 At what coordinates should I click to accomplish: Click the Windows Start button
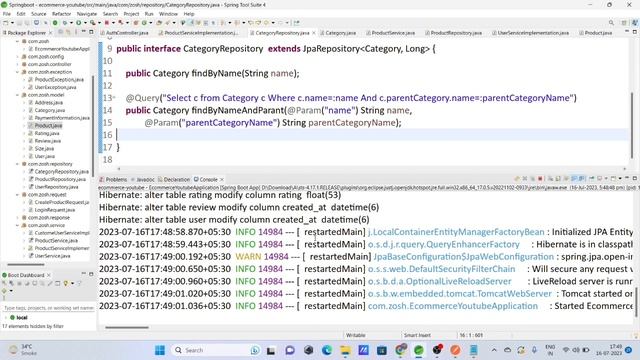tap(160, 350)
